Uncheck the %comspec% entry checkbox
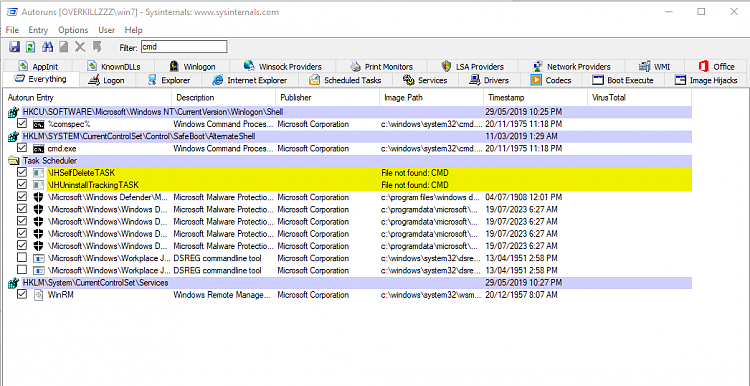This screenshot has height=386, width=750. pos(21,124)
